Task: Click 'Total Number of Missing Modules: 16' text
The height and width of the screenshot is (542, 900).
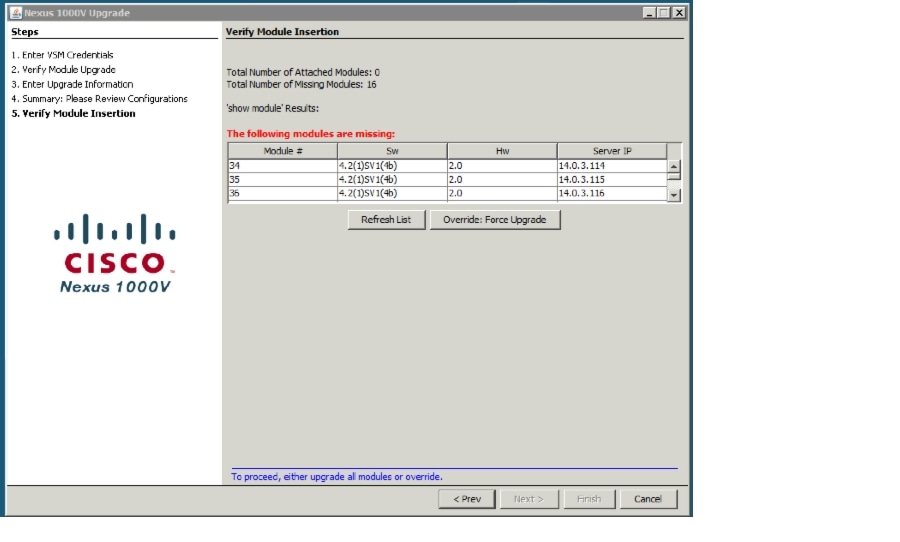Action: [x=301, y=84]
